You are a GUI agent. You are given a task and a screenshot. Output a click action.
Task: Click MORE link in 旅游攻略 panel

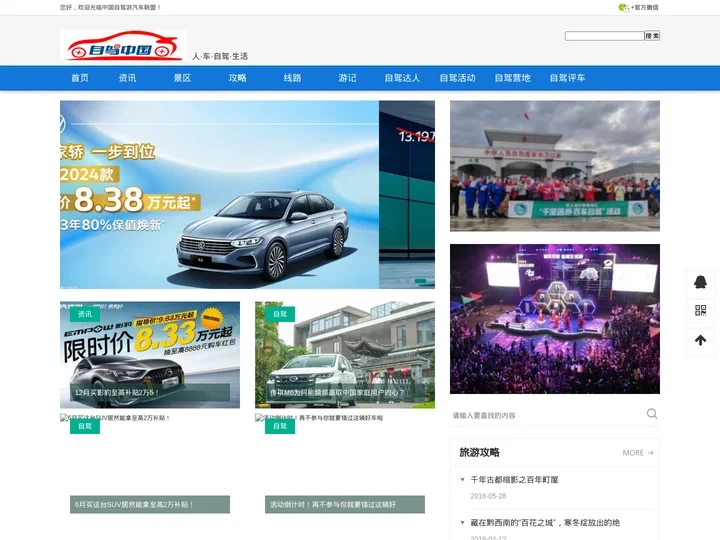[638, 453]
